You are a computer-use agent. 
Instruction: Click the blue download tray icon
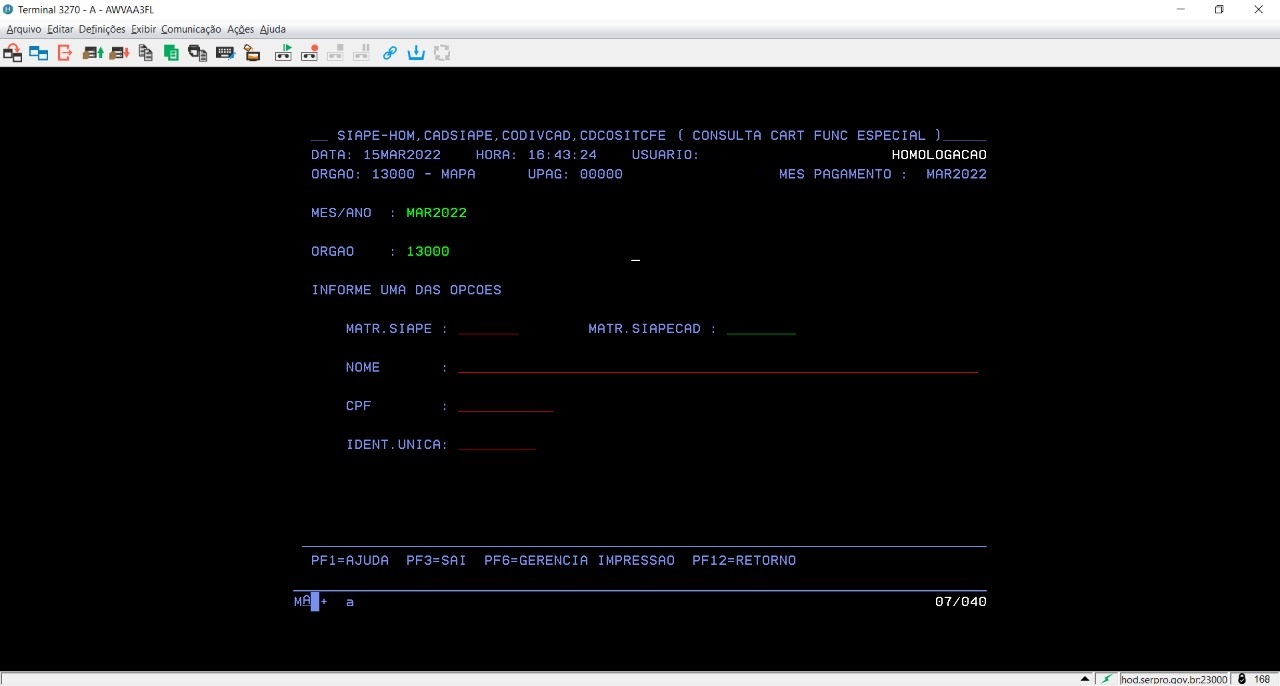[416, 53]
